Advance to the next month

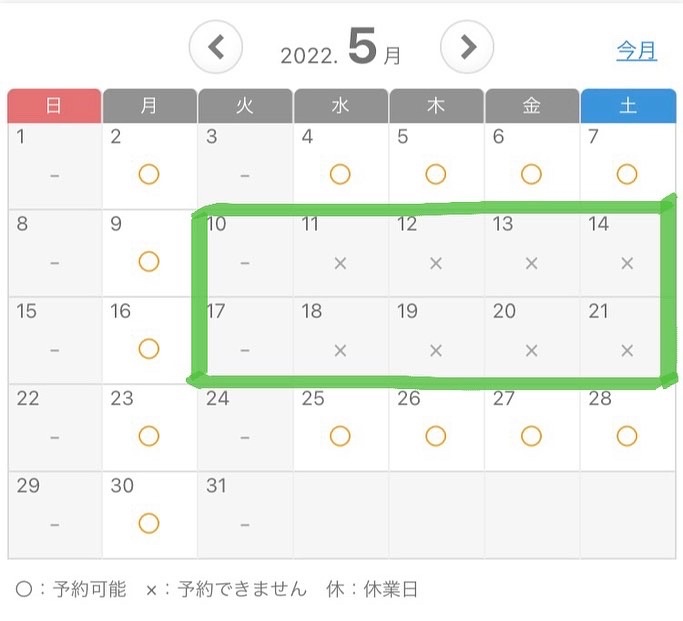click(468, 47)
